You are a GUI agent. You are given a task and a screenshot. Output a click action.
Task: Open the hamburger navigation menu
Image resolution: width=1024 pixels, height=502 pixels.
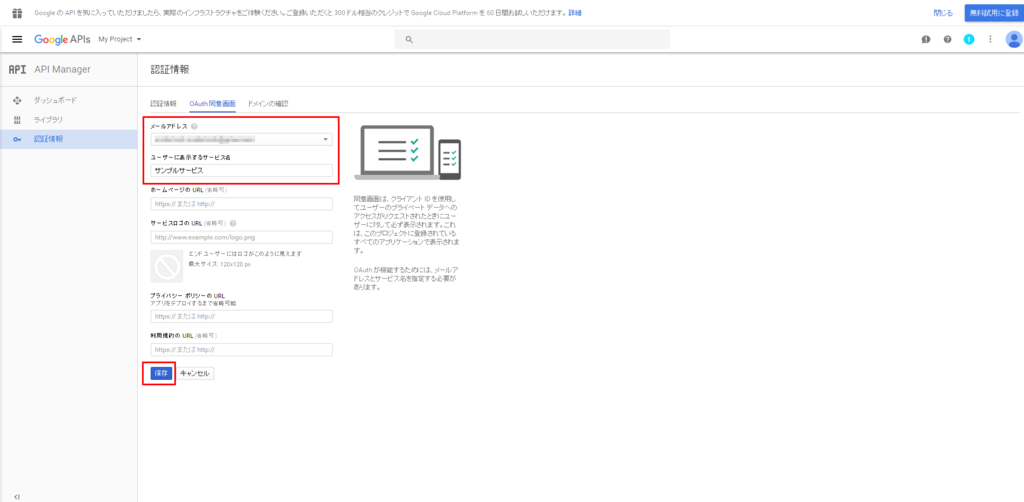[x=18, y=39]
